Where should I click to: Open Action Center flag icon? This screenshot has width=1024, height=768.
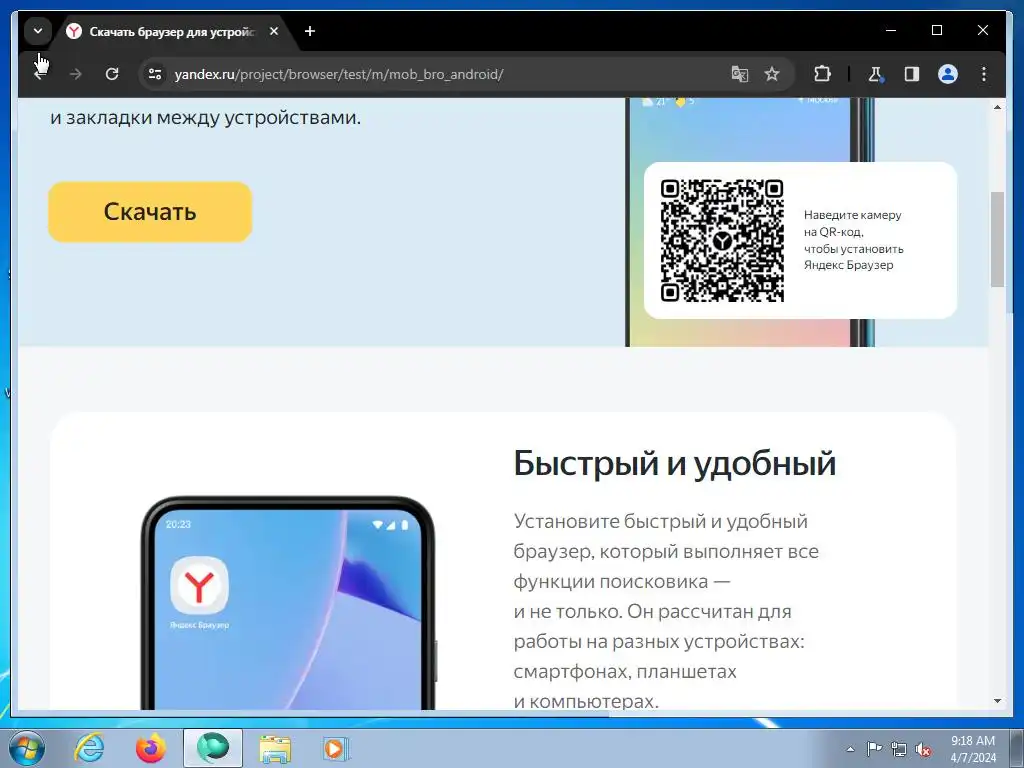pyautogui.click(x=874, y=749)
